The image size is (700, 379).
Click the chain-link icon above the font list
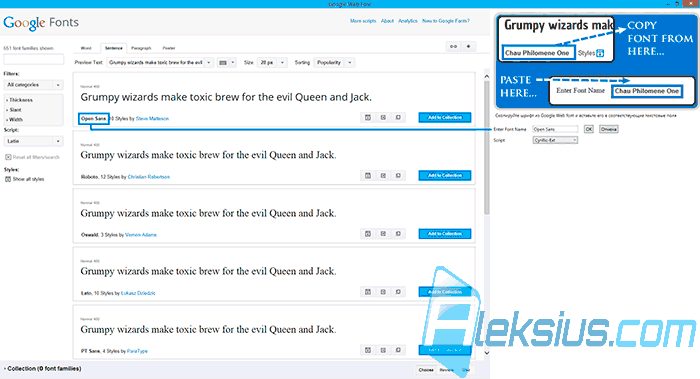[x=454, y=46]
